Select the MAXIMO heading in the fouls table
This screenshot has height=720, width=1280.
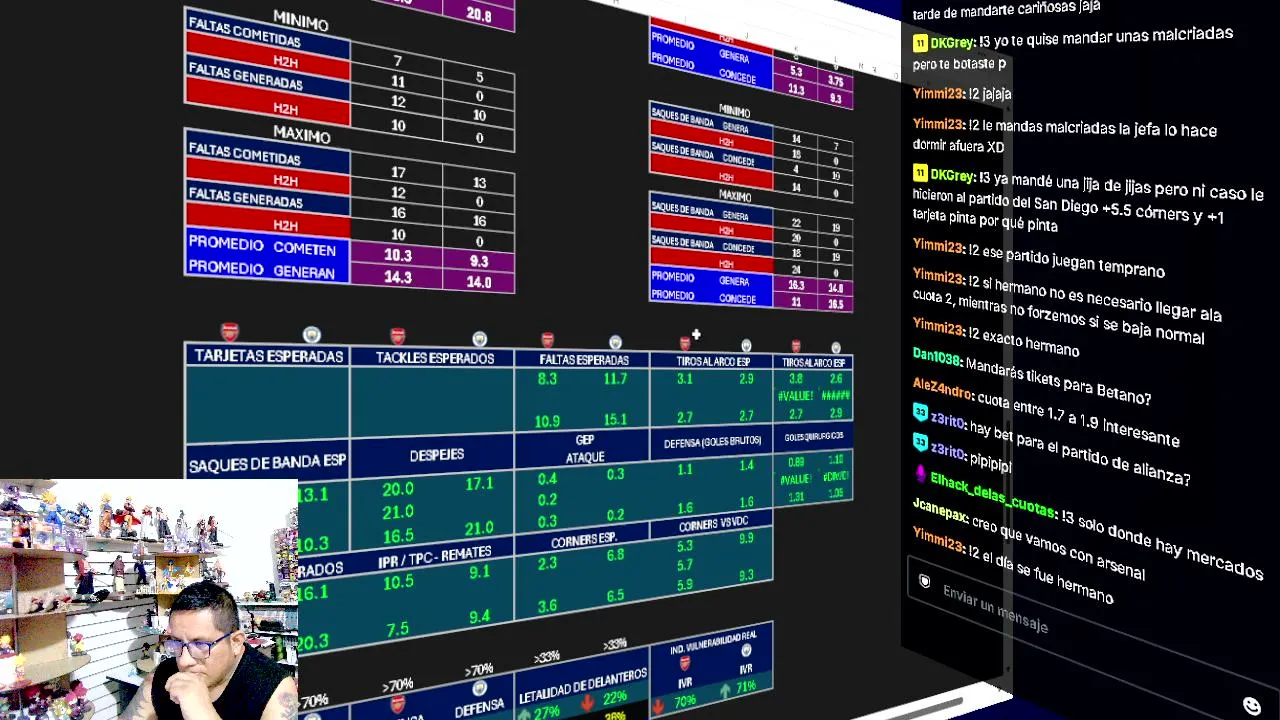[302, 134]
